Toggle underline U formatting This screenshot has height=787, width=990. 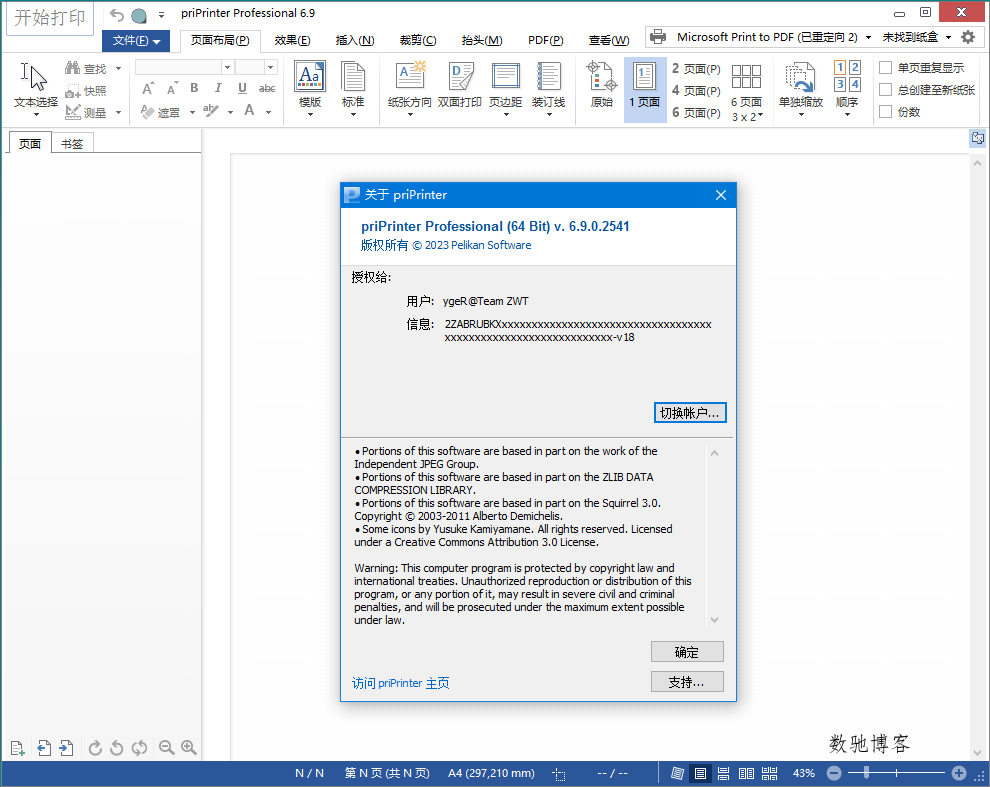[x=242, y=88]
